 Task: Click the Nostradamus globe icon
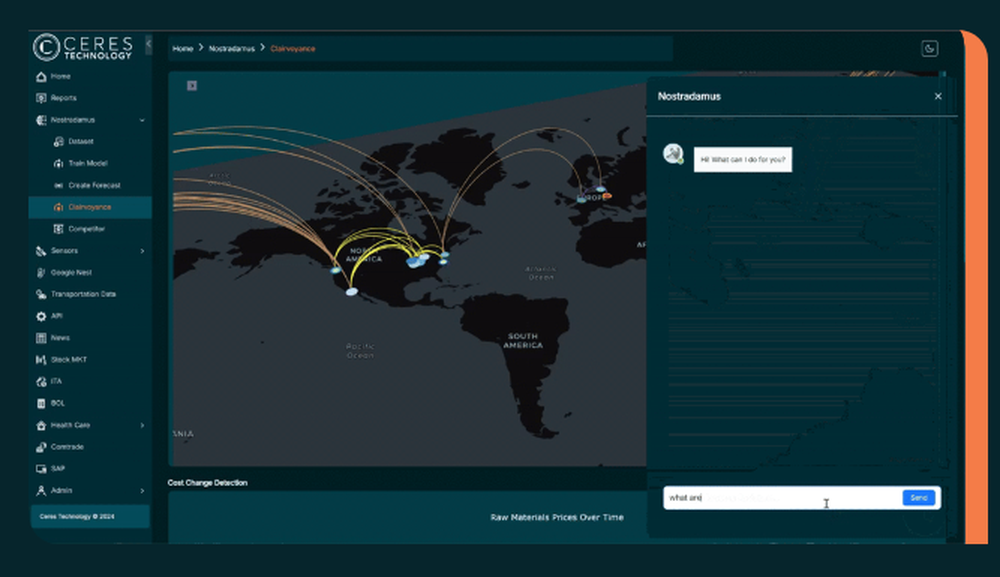(x=41, y=120)
